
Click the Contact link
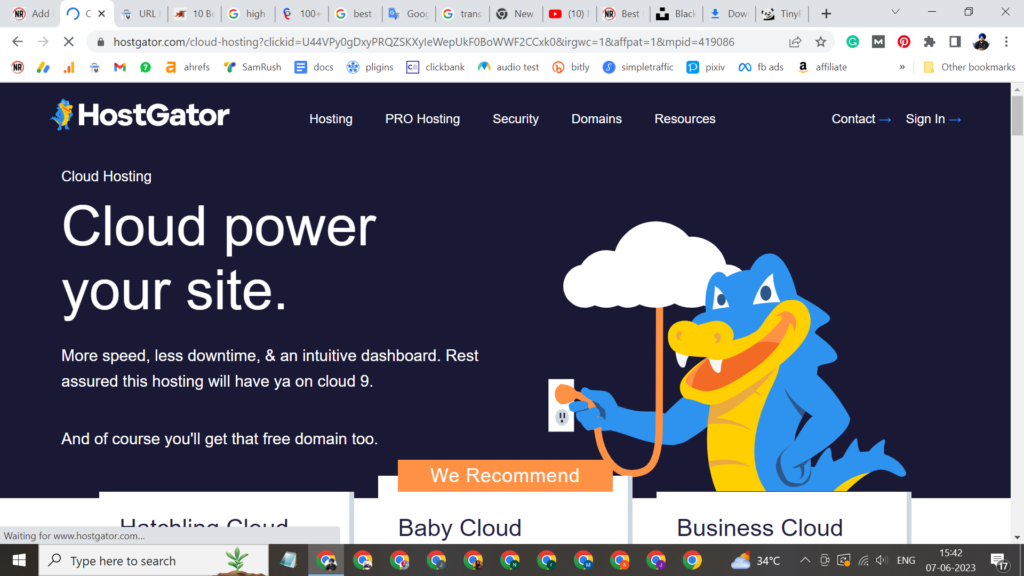860,119
